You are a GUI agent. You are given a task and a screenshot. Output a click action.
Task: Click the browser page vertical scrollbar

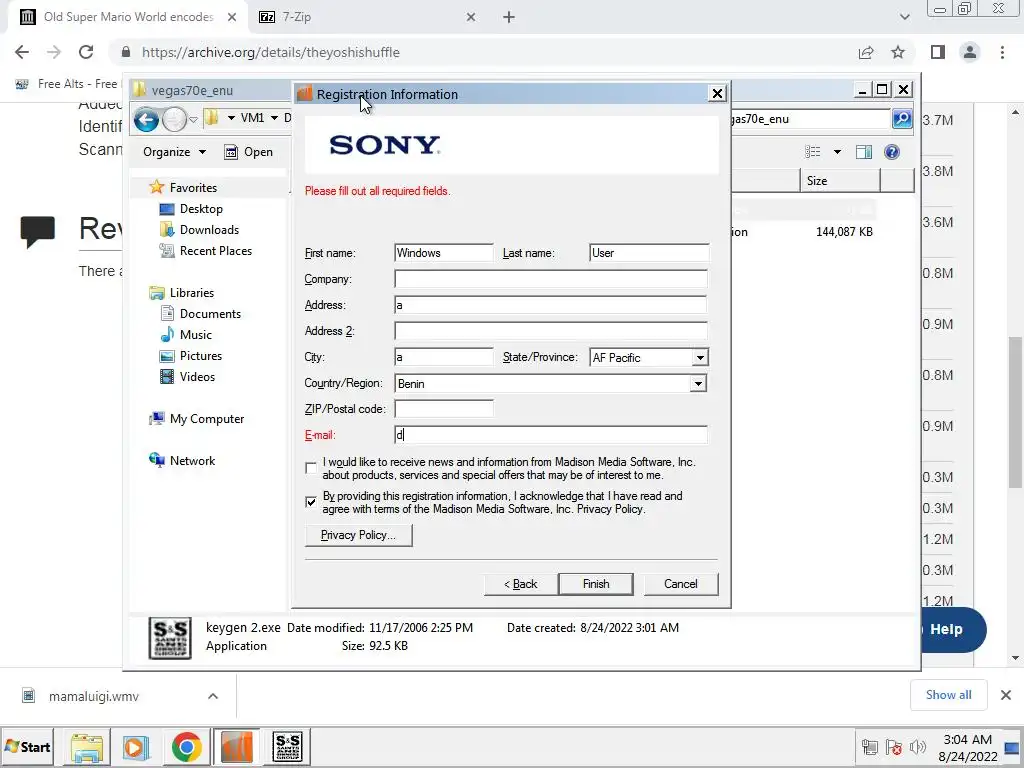[1015, 412]
